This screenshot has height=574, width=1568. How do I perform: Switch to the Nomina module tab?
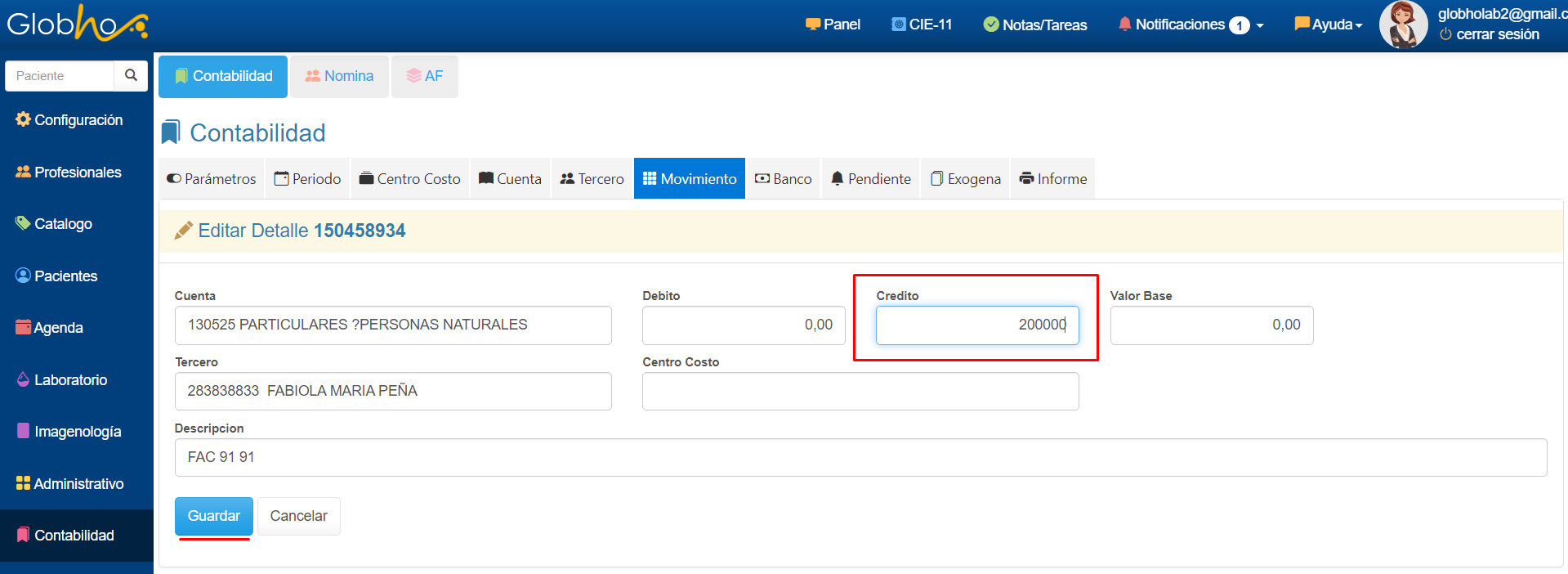339,76
